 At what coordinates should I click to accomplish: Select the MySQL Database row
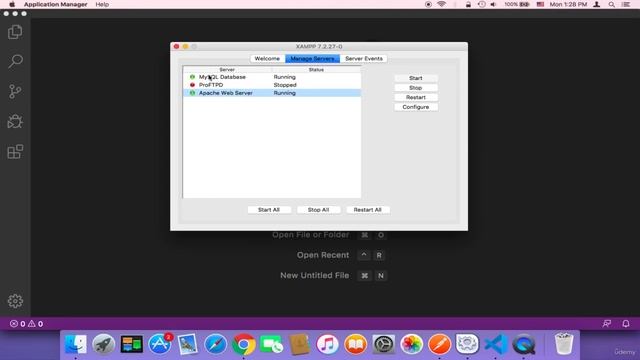[x=272, y=77]
